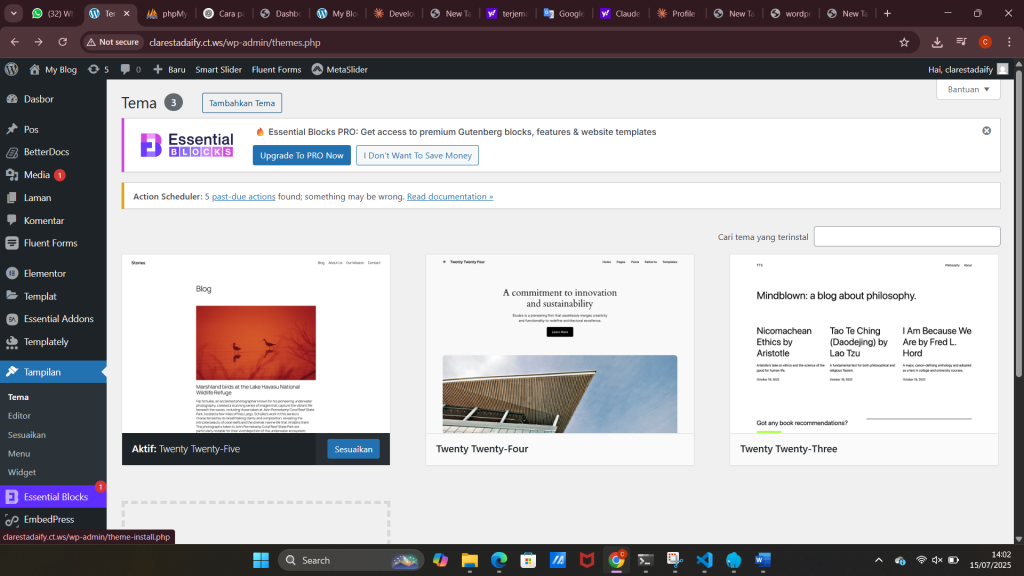Click the theme search input field
The width and height of the screenshot is (1024, 576).
(x=906, y=237)
